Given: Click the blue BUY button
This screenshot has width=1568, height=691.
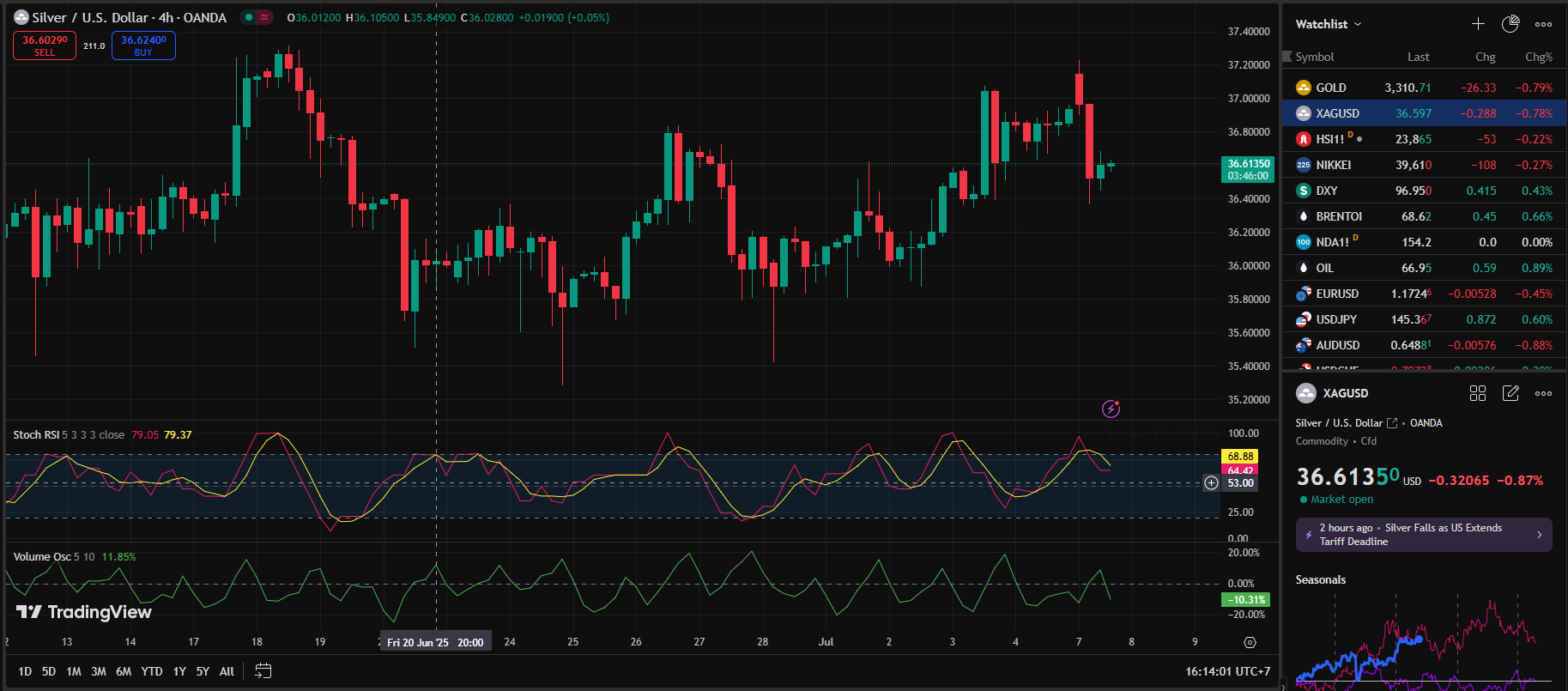Looking at the screenshot, I should click(143, 45).
